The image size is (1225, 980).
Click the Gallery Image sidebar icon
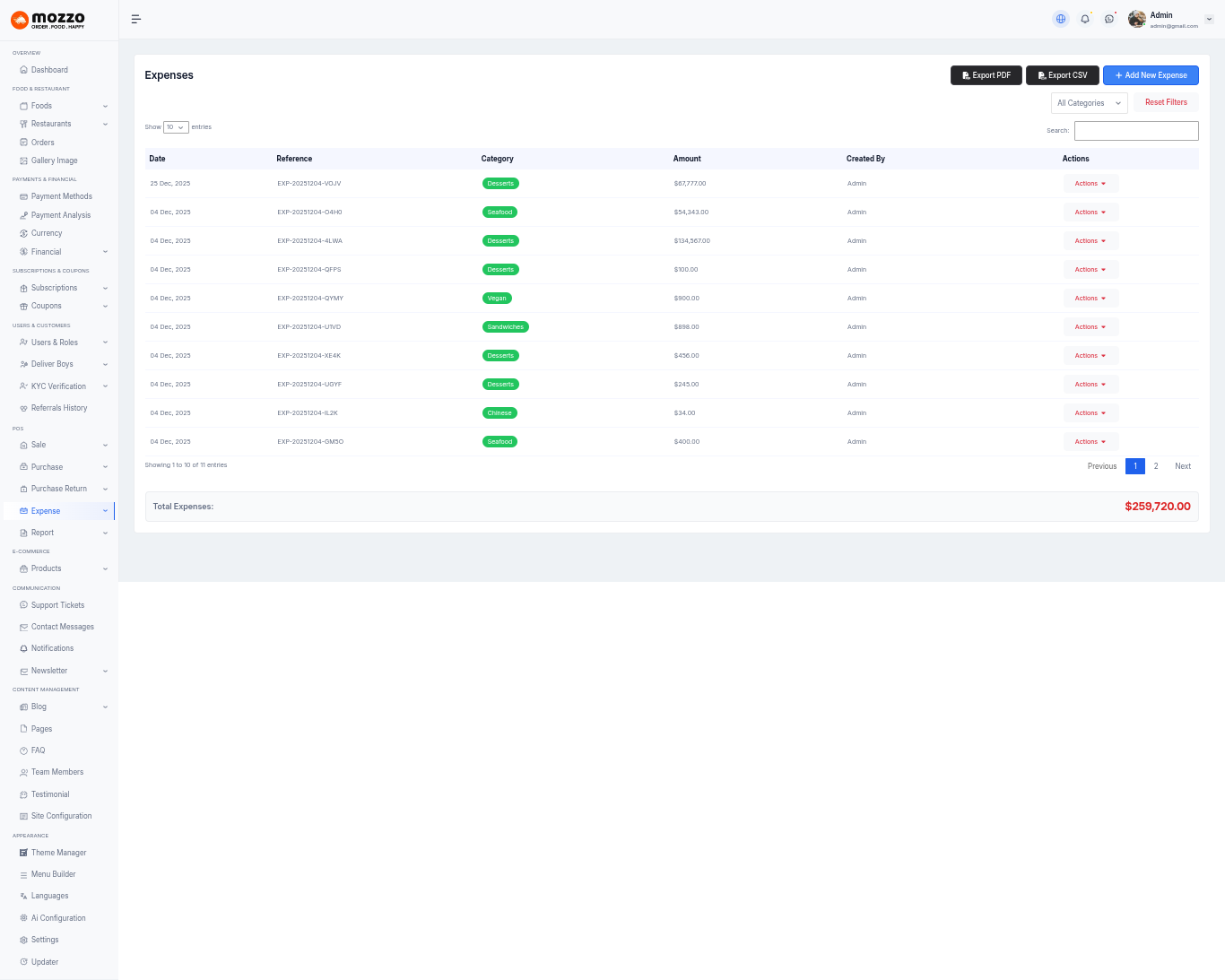[23, 160]
